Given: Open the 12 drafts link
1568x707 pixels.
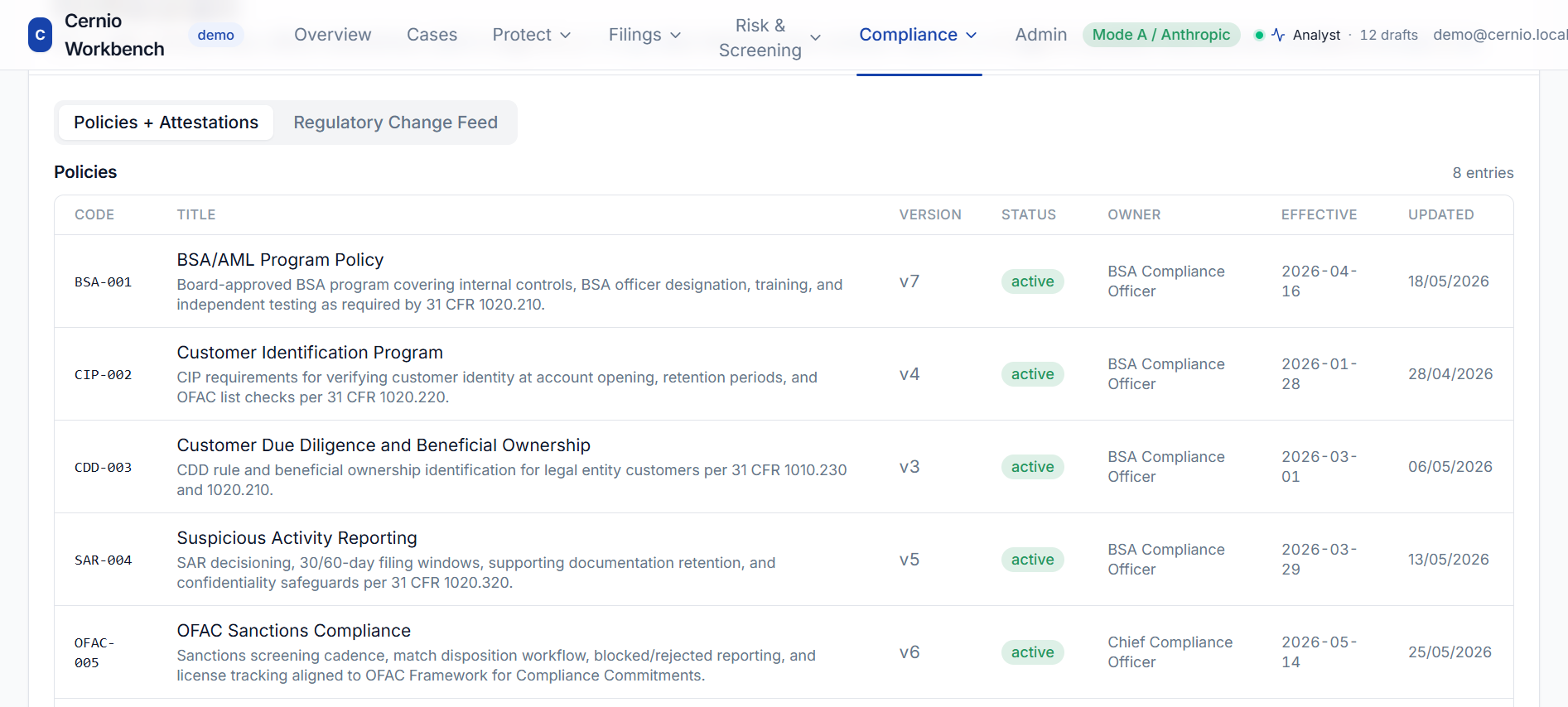Looking at the screenshot, I should click(1388, 35).
